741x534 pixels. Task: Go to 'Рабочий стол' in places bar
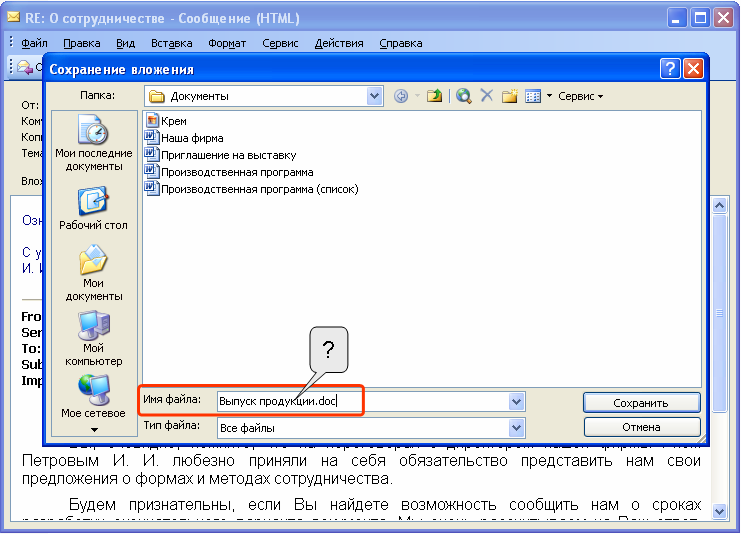click(x=93, y=208)
